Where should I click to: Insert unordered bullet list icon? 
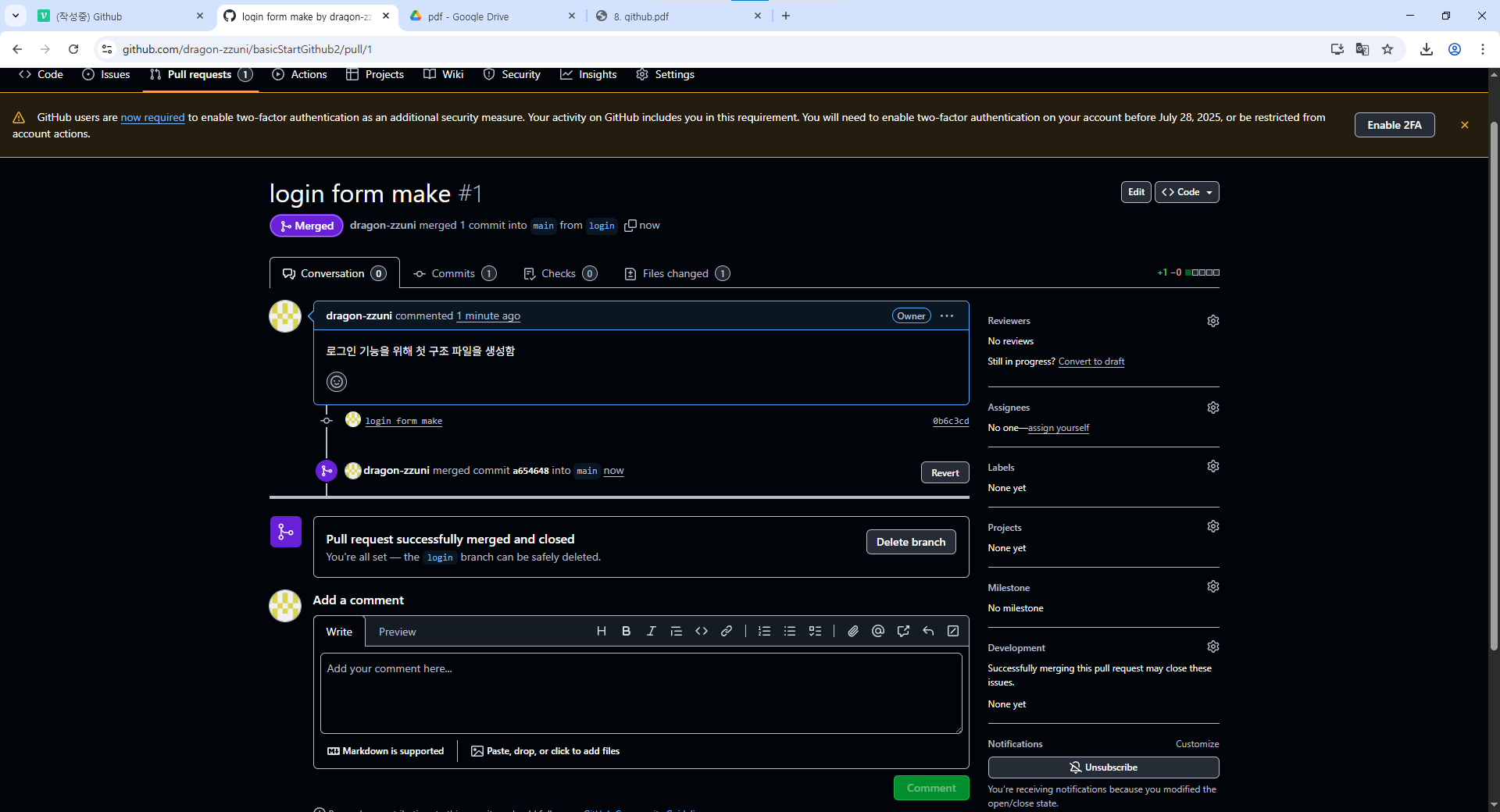click(x=790, y=631)
